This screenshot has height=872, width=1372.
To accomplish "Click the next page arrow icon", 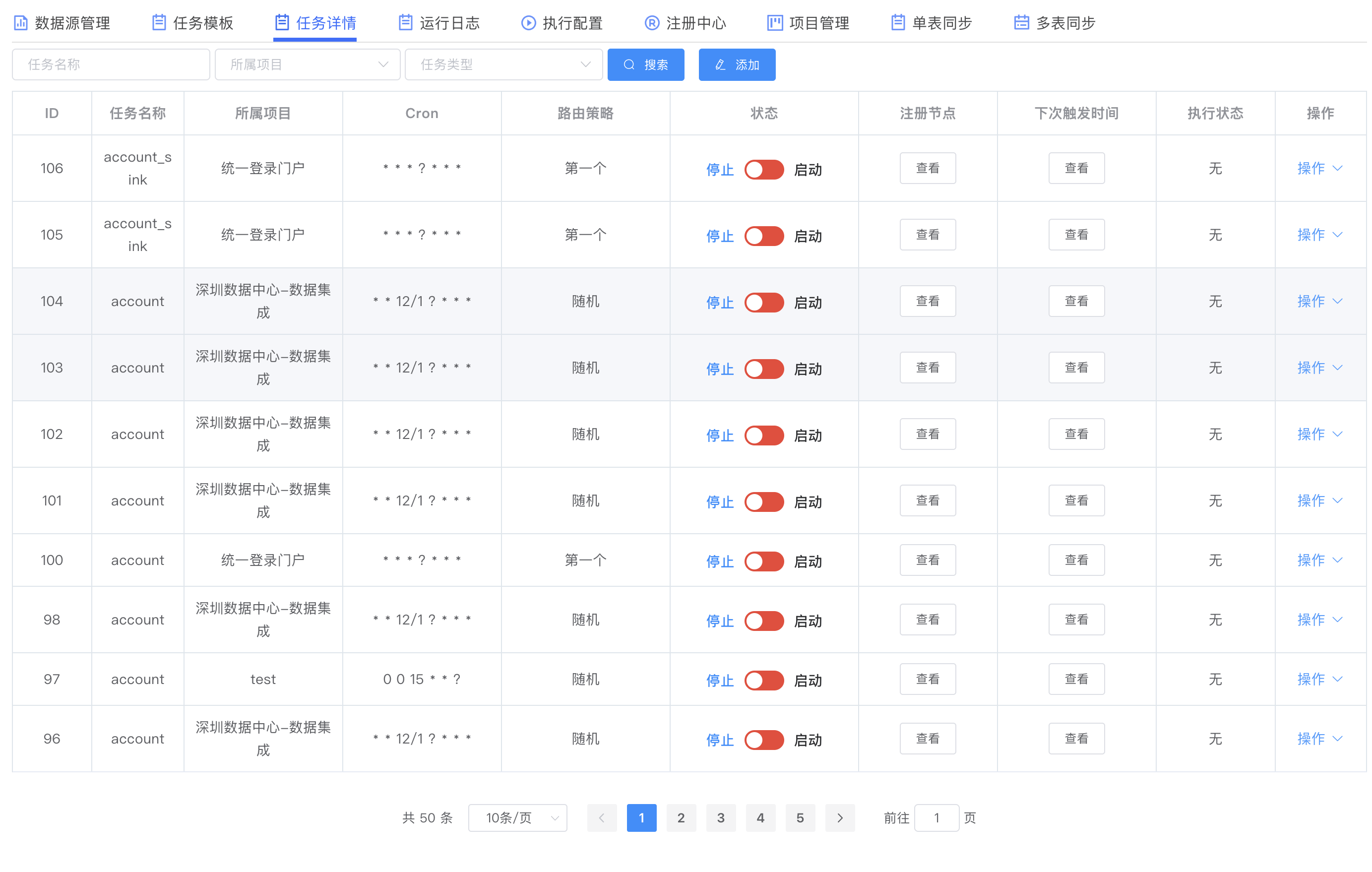I will (840, 818).
